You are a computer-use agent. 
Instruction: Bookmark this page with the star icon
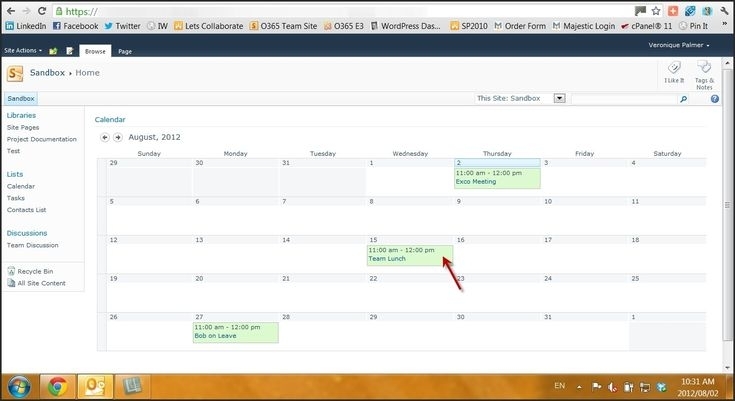click(656, 11)
